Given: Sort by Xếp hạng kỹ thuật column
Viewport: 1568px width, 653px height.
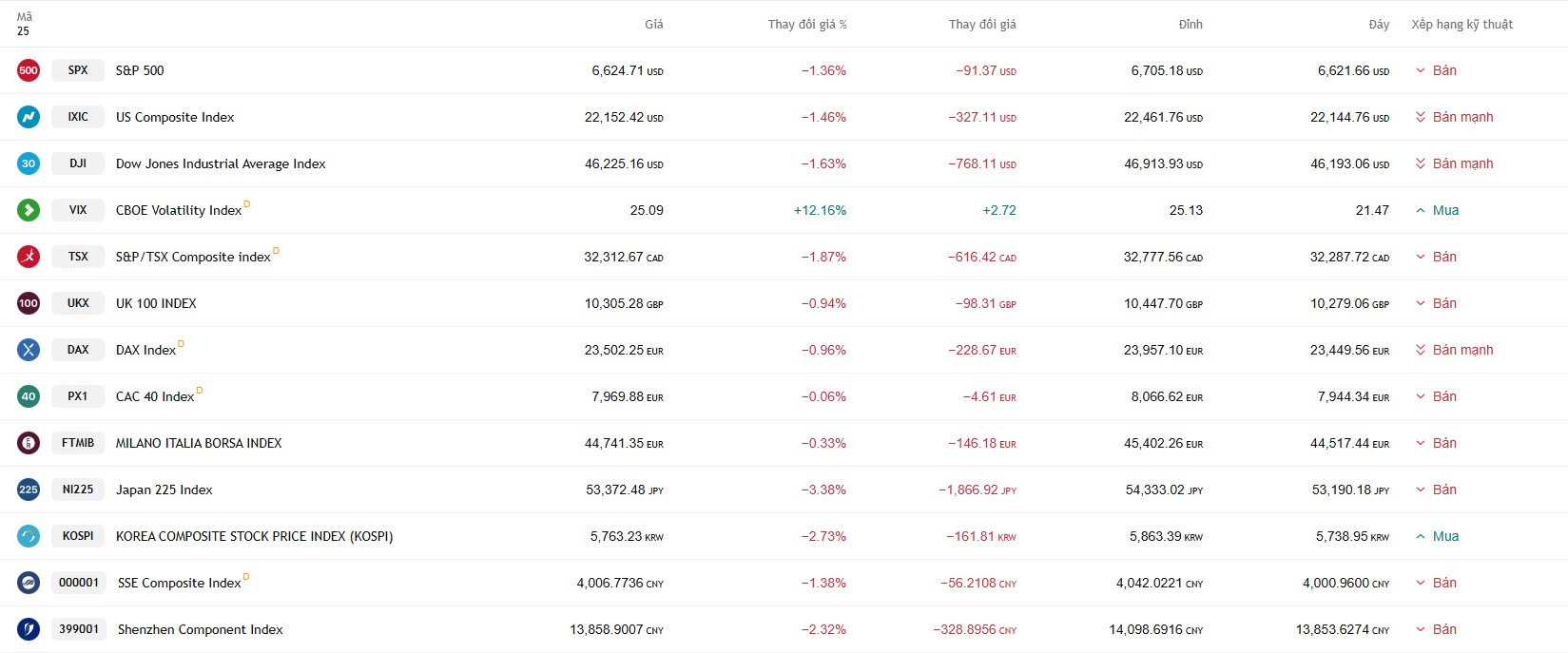Looking at the screenshot, I should (1462, 24).
